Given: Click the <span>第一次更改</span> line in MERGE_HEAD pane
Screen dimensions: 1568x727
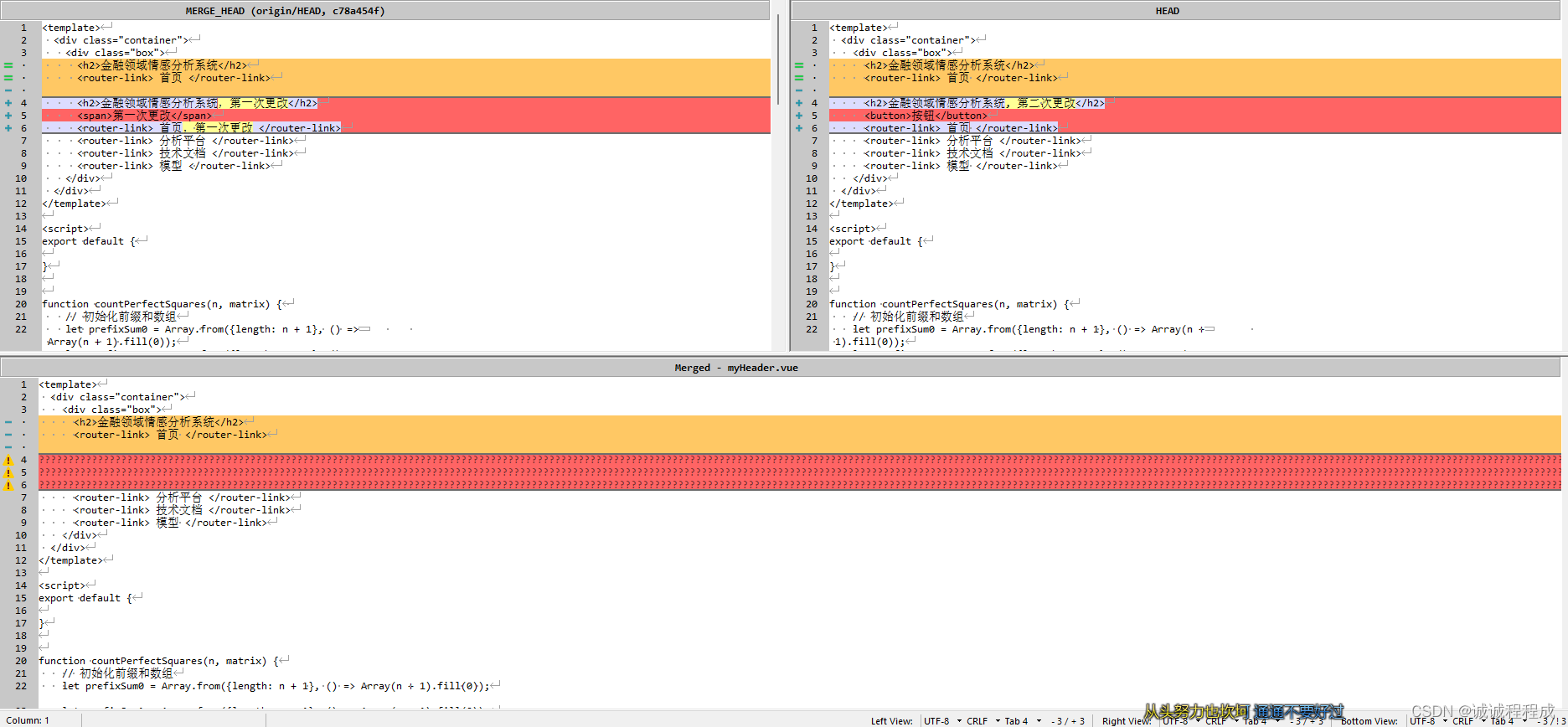Looking at the screenshot, I should [406, 116].
